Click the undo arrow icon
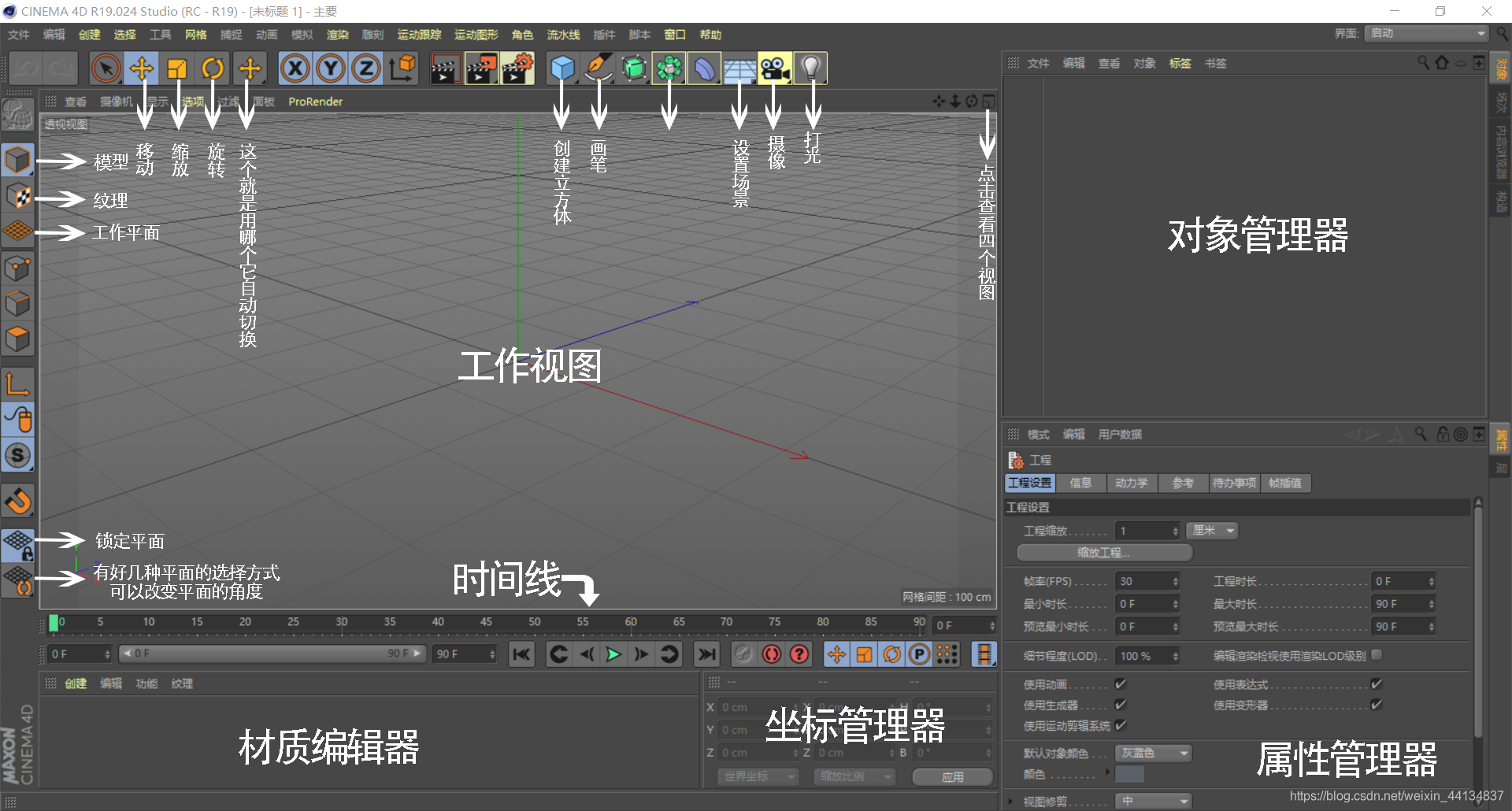Viewport: 1512px width, 811px height. click(x=25, y=69)
